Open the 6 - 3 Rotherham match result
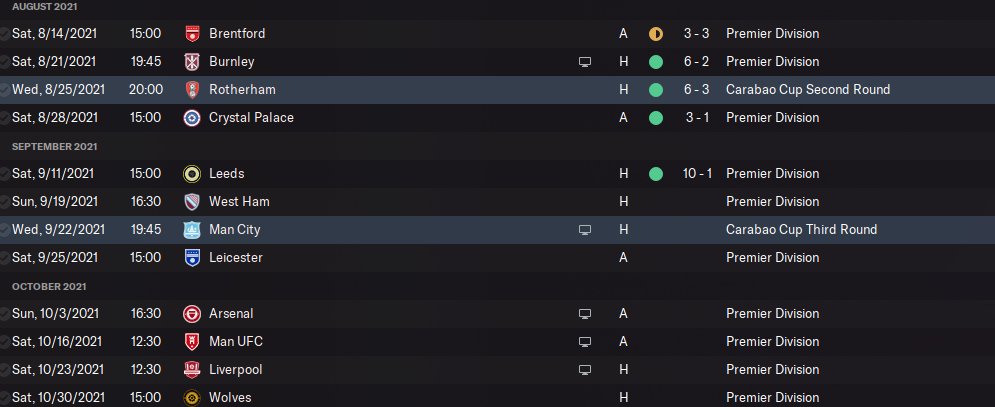The width and height of the screenshot is (995, 407). pos(697,90)
